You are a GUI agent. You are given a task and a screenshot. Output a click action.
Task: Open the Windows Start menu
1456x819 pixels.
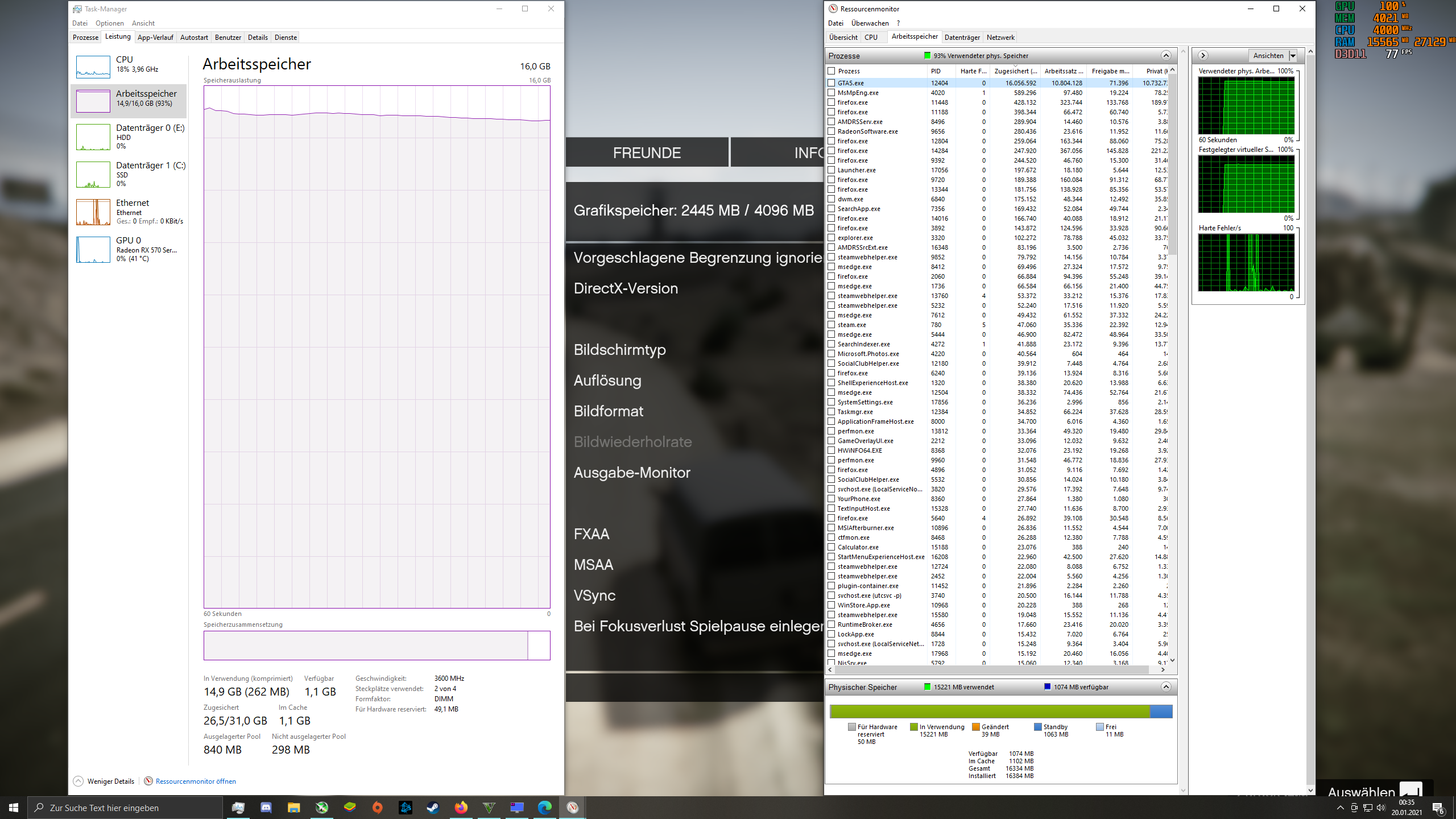pos(14,808)
